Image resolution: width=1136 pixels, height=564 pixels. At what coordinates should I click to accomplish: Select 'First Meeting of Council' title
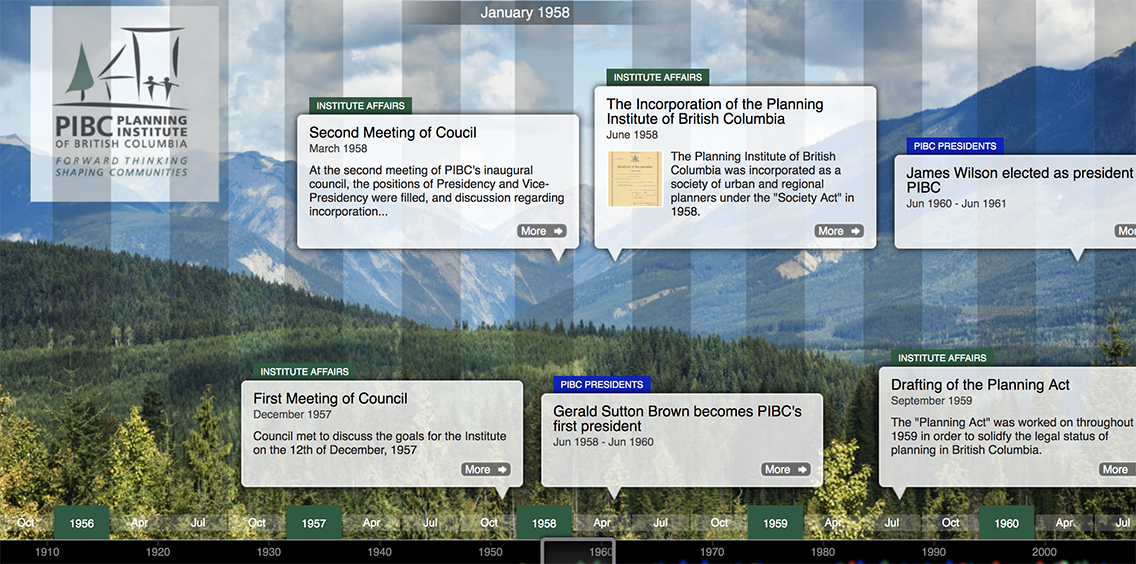330,399
